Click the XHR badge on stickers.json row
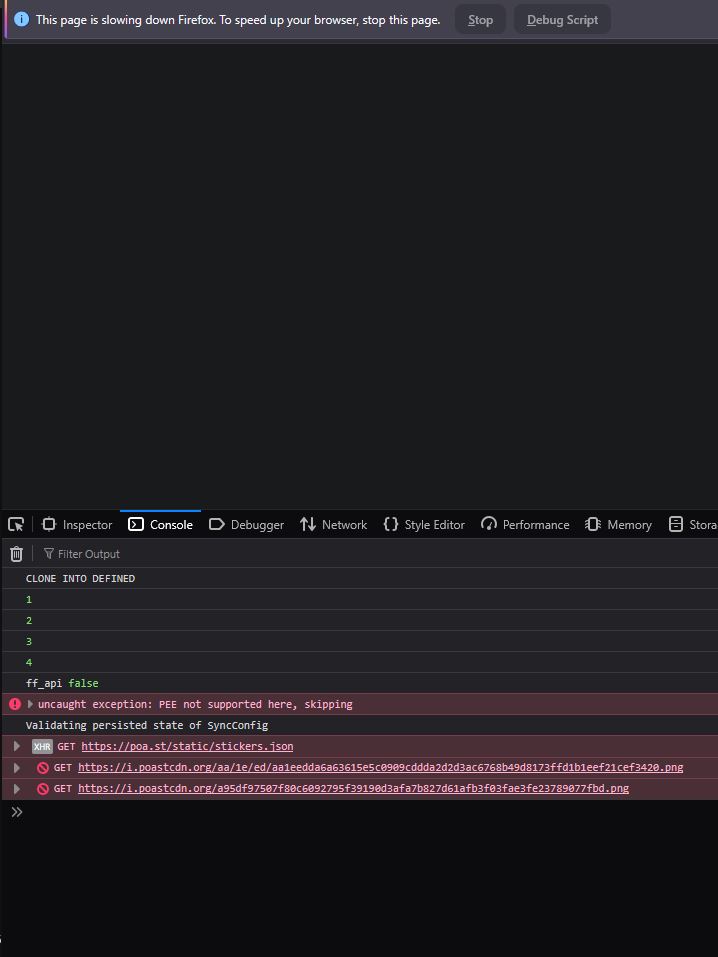Image resolution: width=718 pixels, height=957 pixels. tap(42, 746)
